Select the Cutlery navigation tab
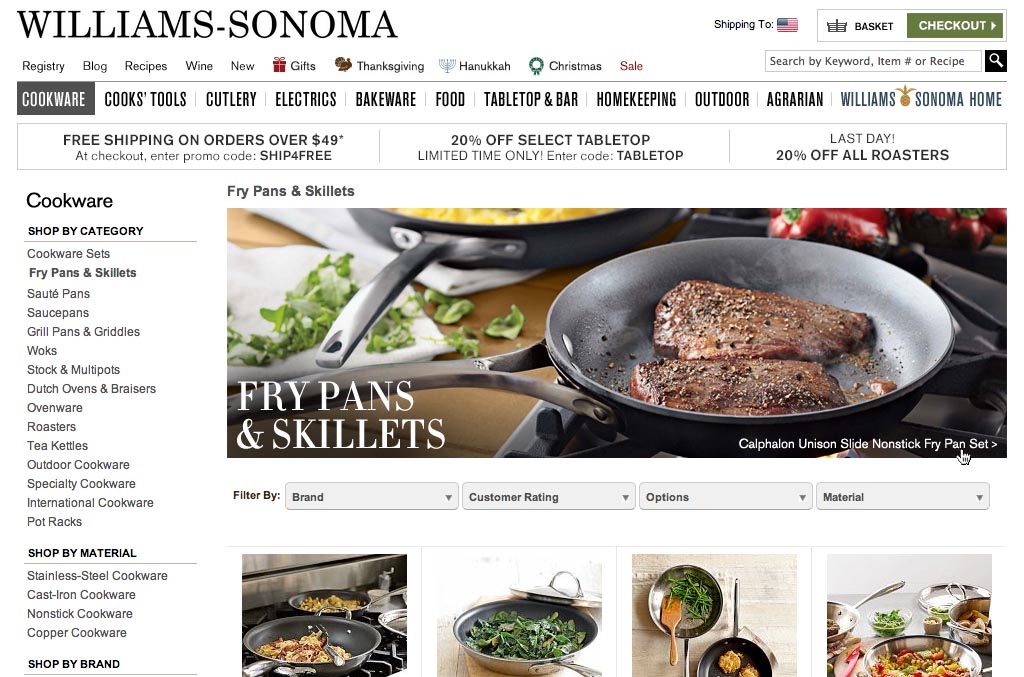The width and height of the screenshot is (1024, 677). [x=231, y=99]
